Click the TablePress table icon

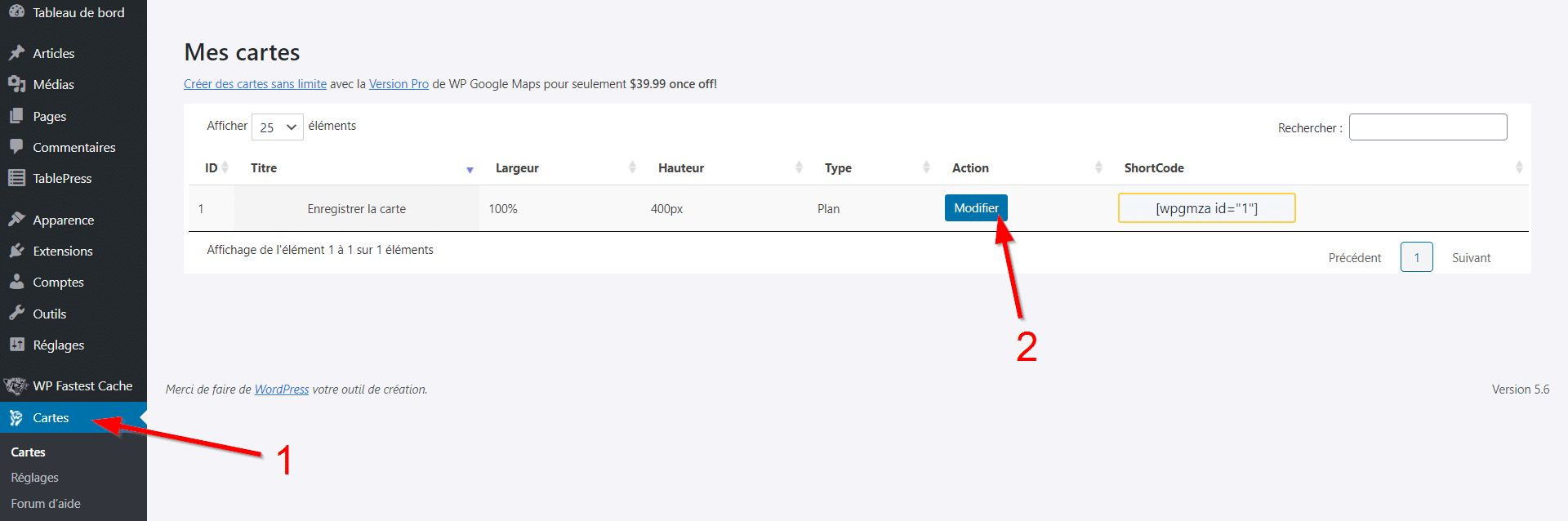click(16, 178)
